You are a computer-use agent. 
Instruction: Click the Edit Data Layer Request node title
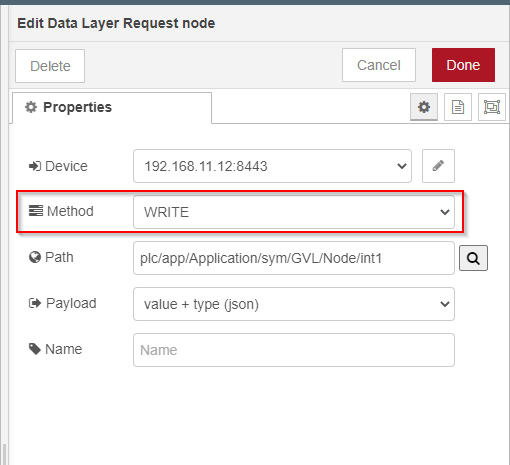pyautogui.click(x=116, y=23)
